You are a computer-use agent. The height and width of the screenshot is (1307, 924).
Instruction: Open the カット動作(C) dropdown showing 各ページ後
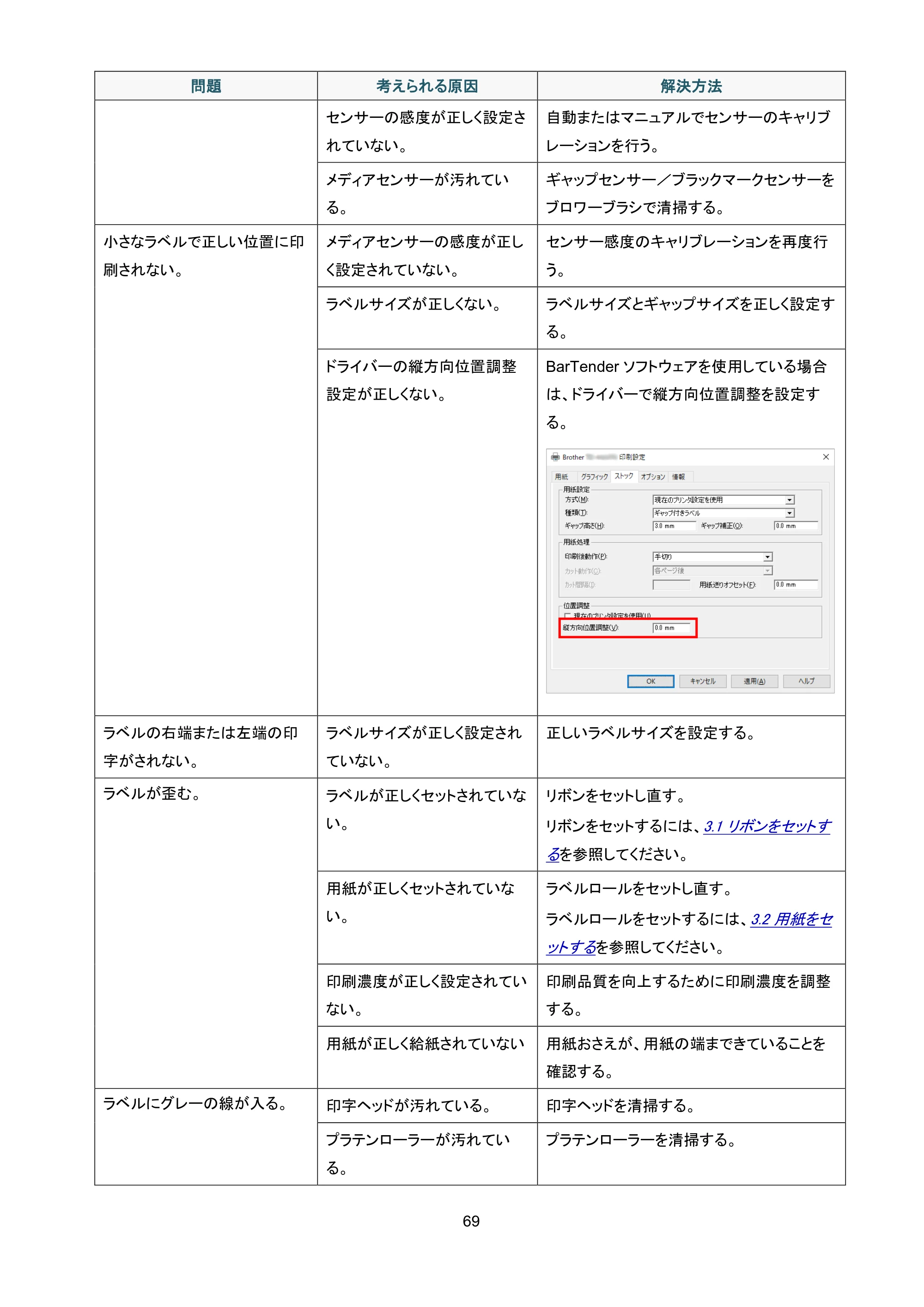click(712, 571)
